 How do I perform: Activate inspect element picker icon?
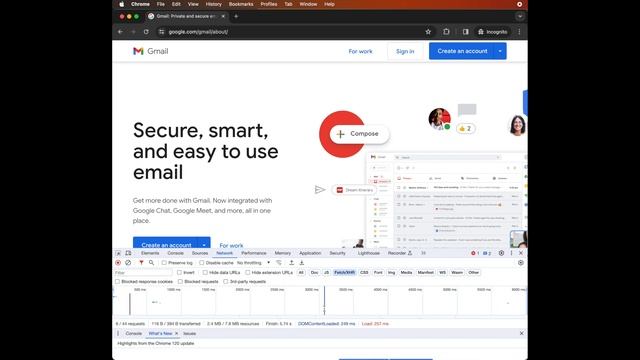[118, 253]
